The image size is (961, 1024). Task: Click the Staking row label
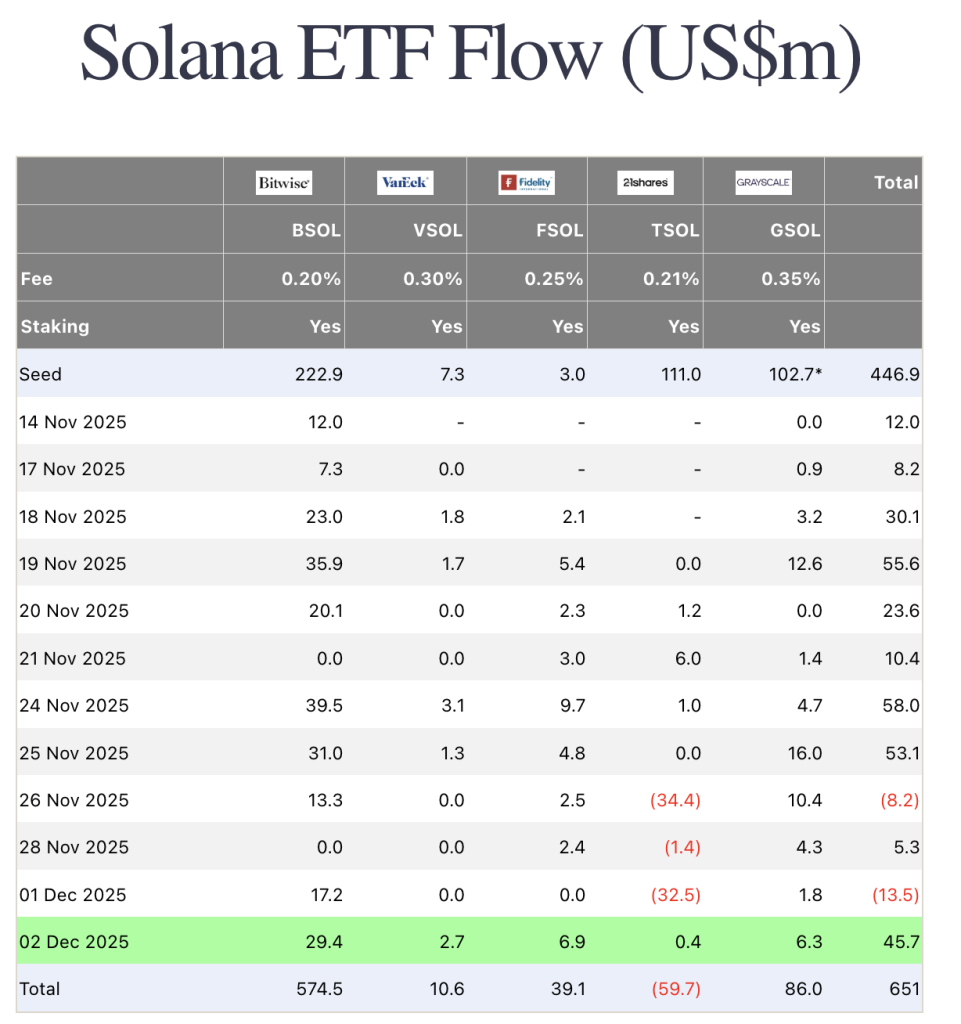[x=55, y=326]
